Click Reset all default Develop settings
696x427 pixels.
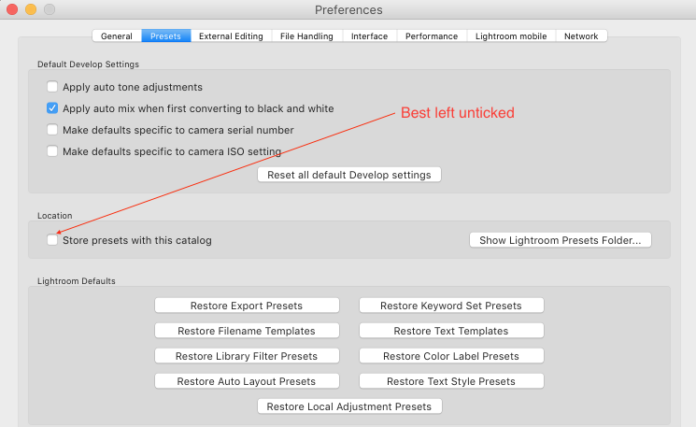[x=349, y=175]
